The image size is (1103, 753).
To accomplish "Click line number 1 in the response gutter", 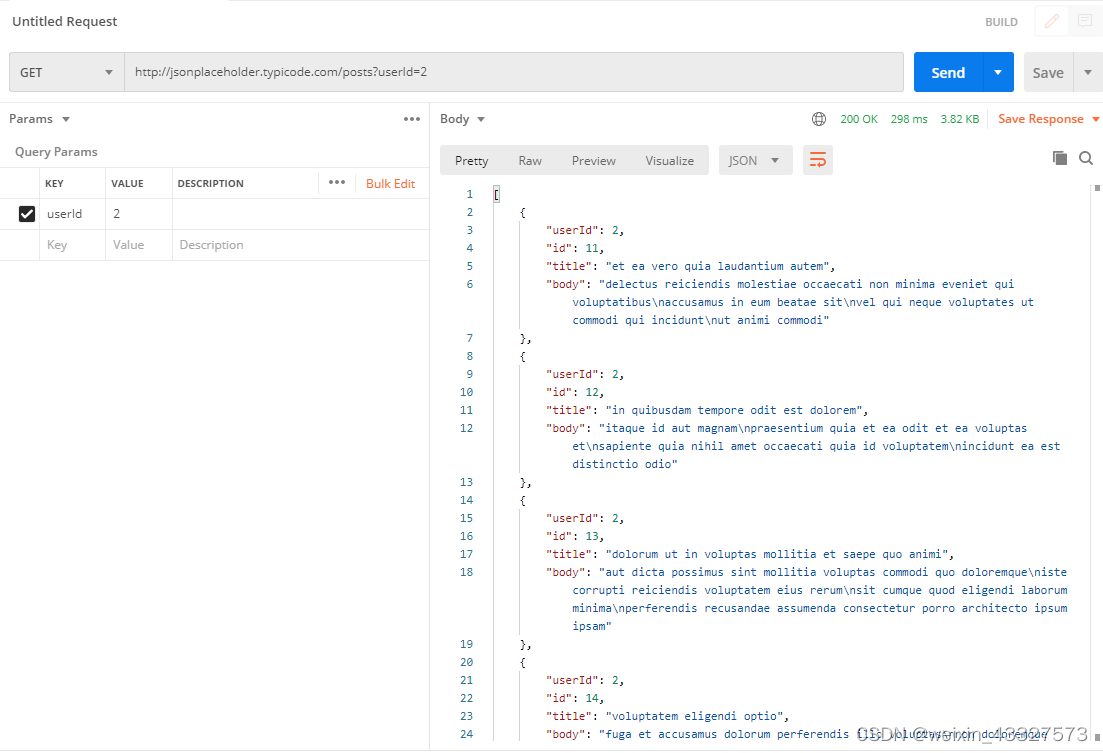I will point(470,194).
